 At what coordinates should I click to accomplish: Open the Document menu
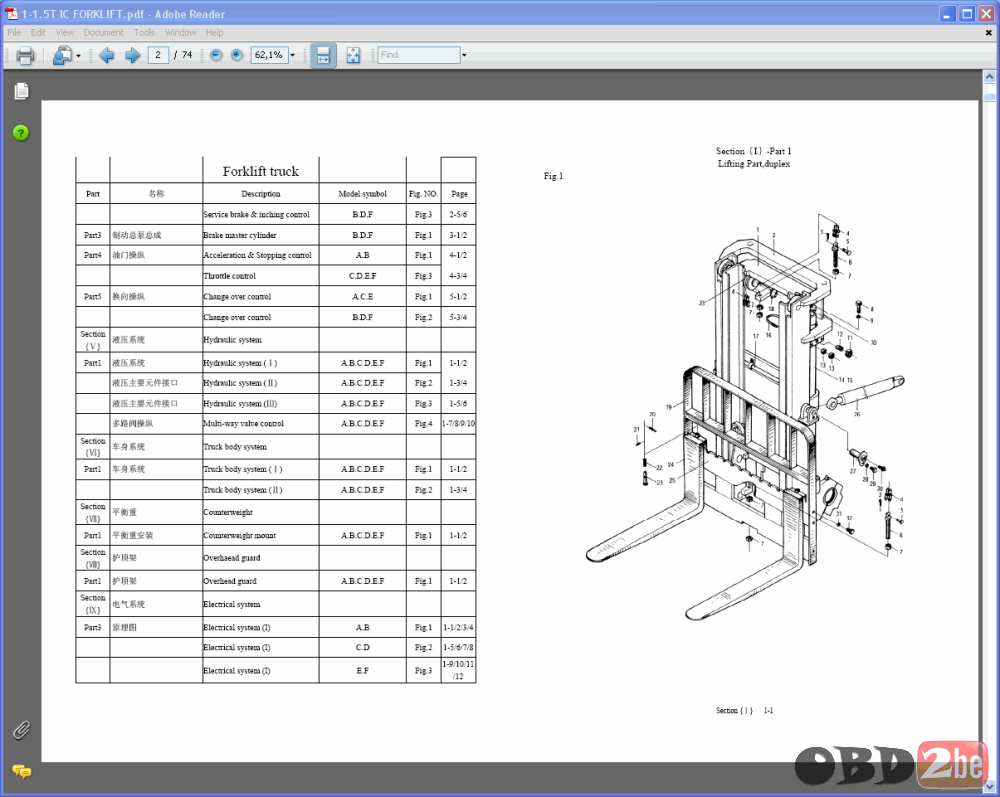point(103,33)
